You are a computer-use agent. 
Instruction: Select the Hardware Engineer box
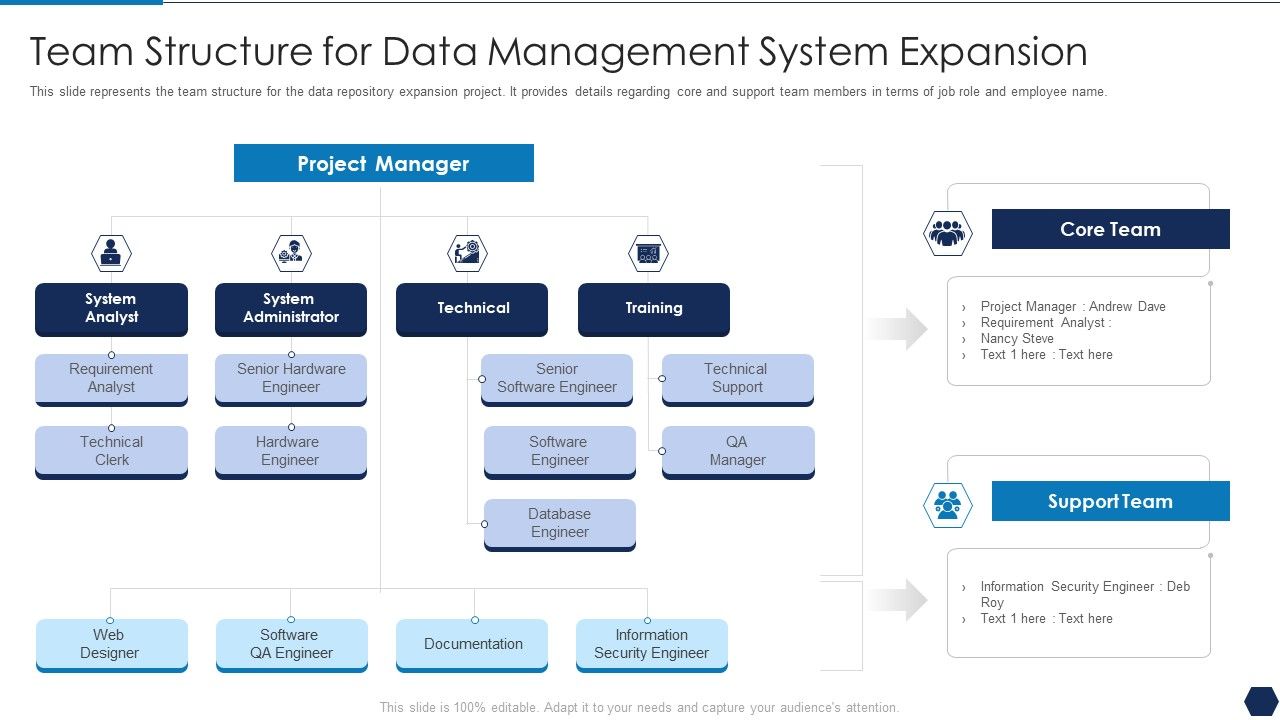click(x=291, y=453)
